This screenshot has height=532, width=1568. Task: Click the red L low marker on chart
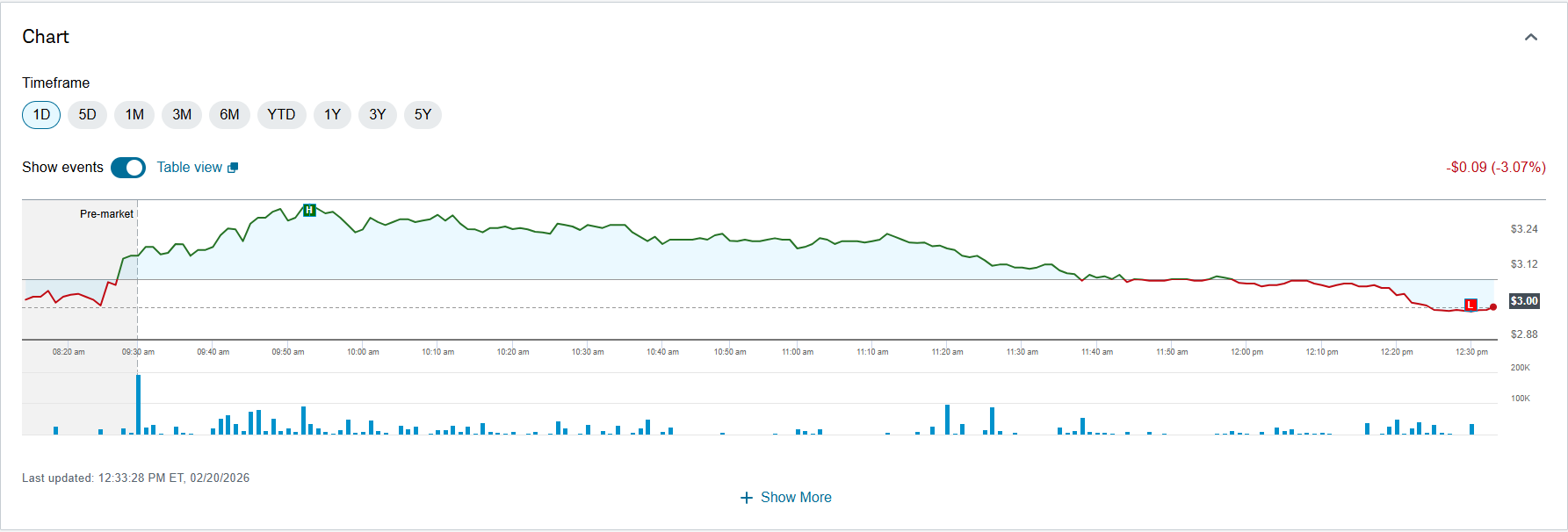click(x=1470, y=305)
